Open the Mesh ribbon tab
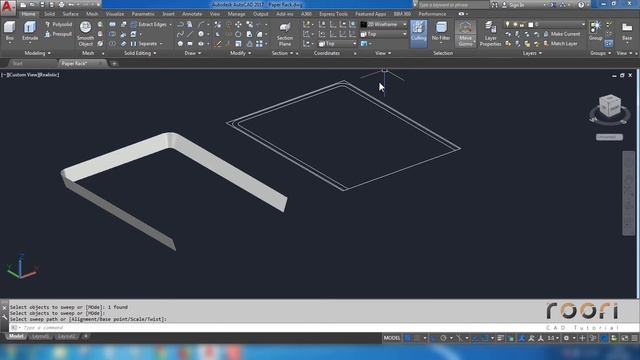The height and width of the screenshot is (360, 640). [92, 14]
